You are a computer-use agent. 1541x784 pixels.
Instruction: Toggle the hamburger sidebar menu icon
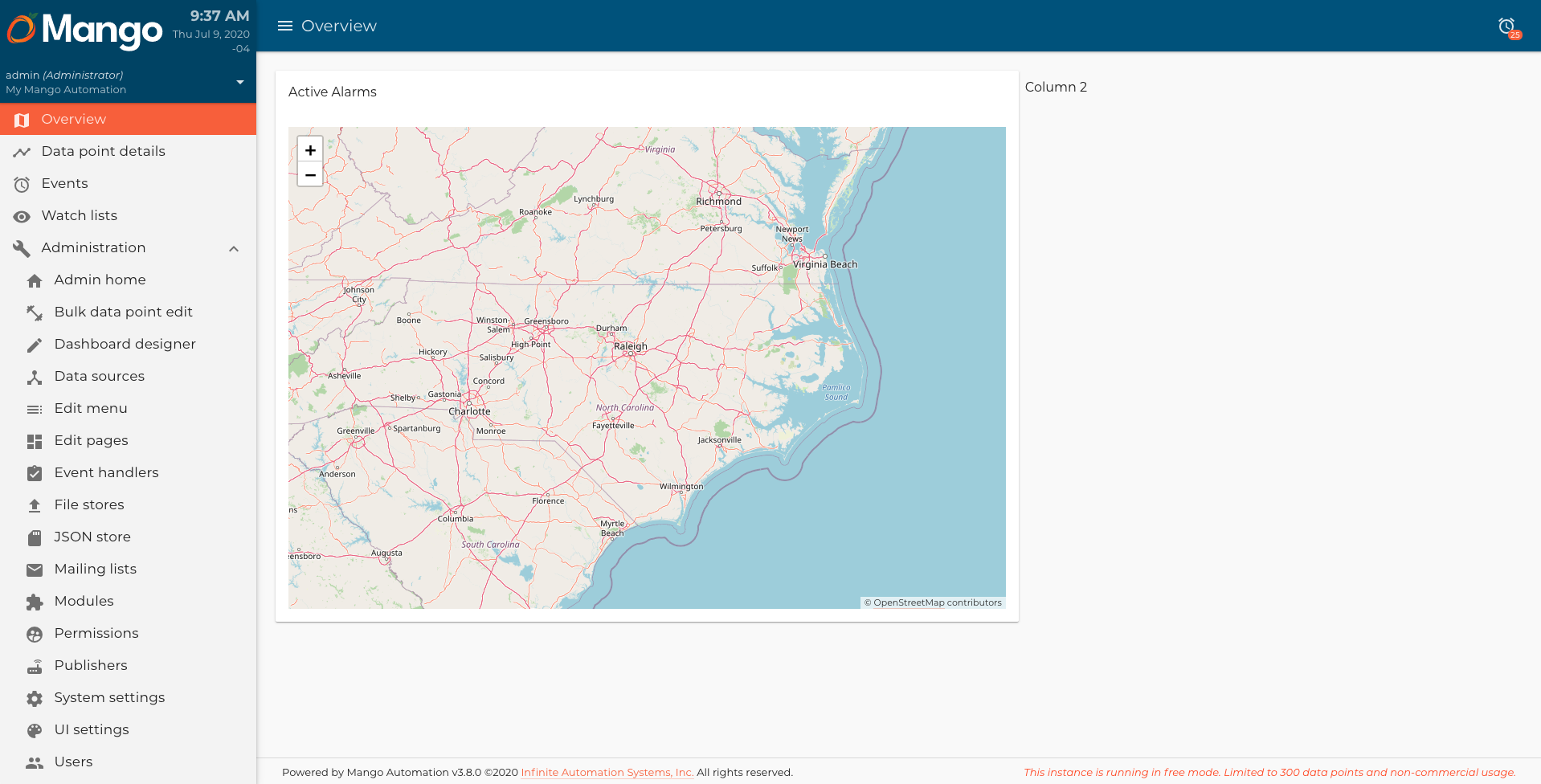tap(285, 26)
